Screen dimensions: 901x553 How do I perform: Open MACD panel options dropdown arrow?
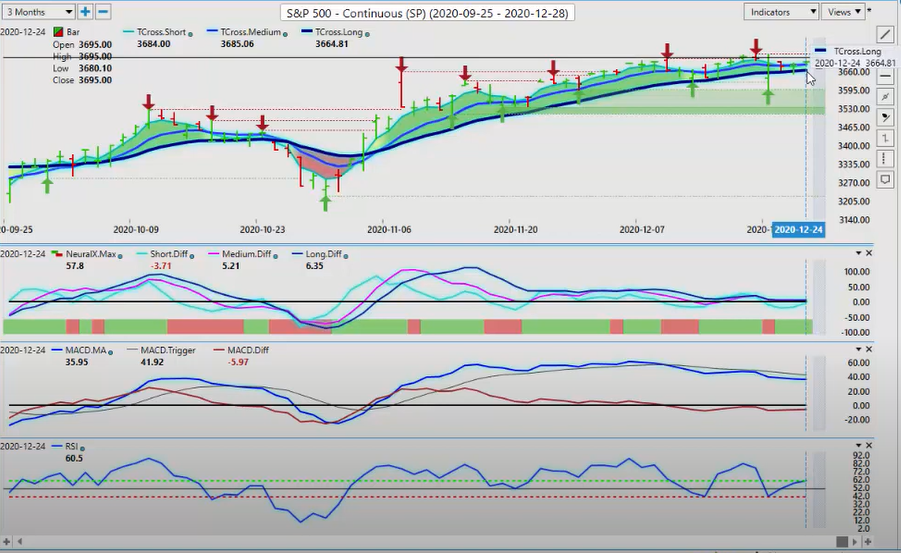858,349
